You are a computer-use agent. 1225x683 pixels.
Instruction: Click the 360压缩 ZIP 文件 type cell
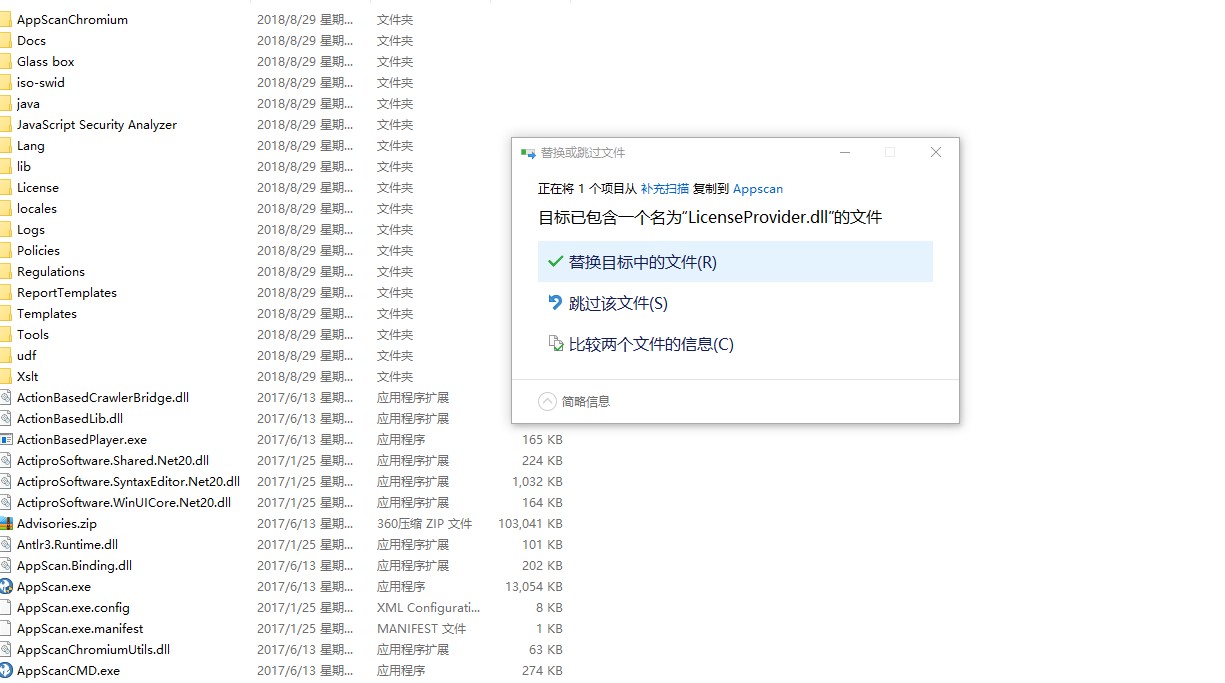point(424,523)
